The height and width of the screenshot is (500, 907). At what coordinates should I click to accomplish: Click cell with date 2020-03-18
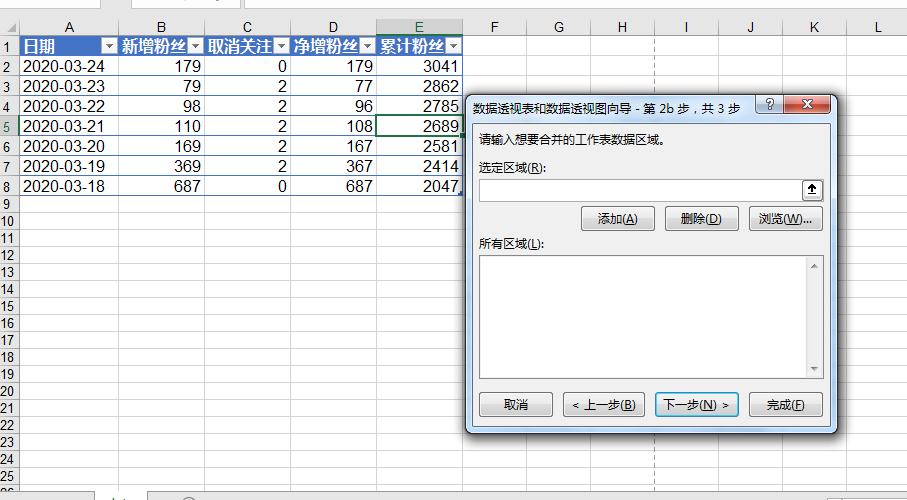pos(69,186)
